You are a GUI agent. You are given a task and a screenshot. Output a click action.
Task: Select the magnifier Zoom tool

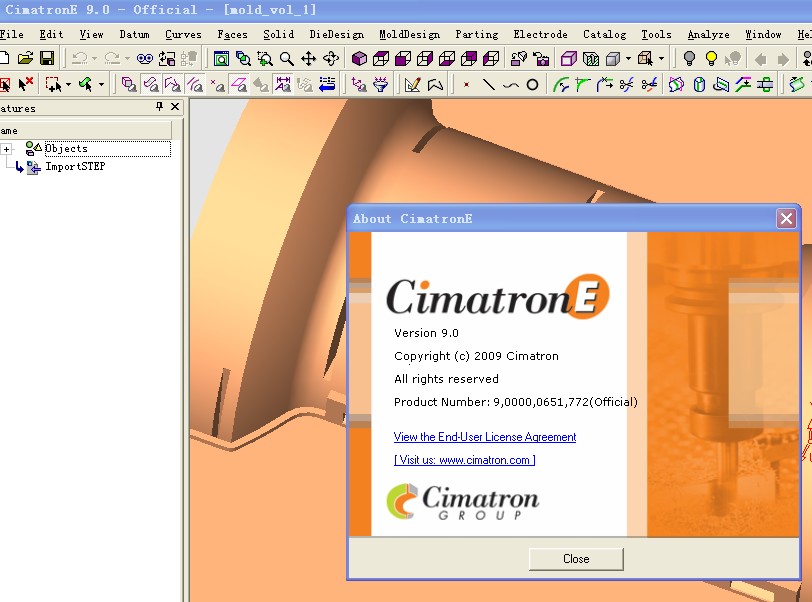pos(286,59)
